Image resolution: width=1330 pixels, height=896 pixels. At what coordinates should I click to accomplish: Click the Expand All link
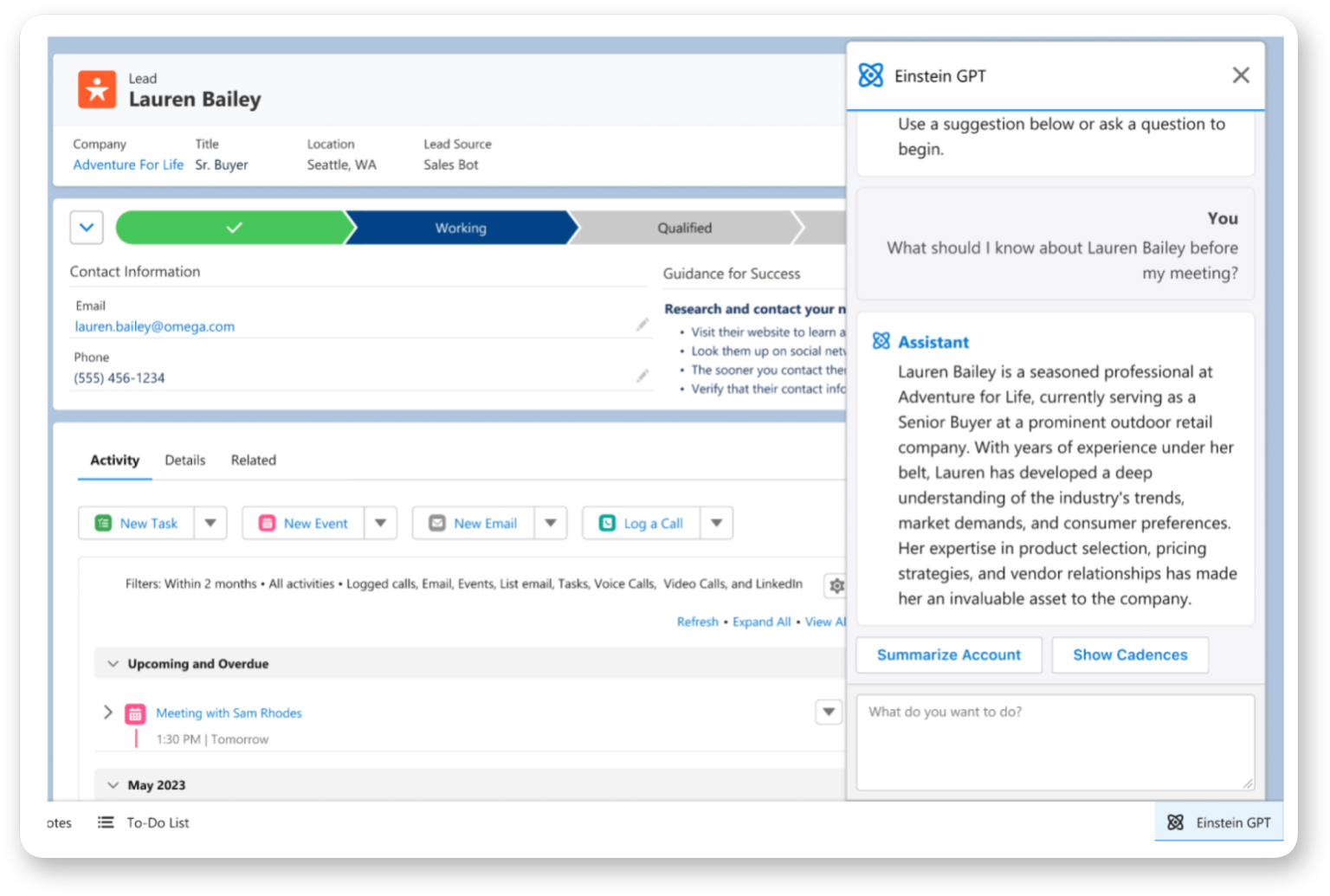click(x=762, y=622)
